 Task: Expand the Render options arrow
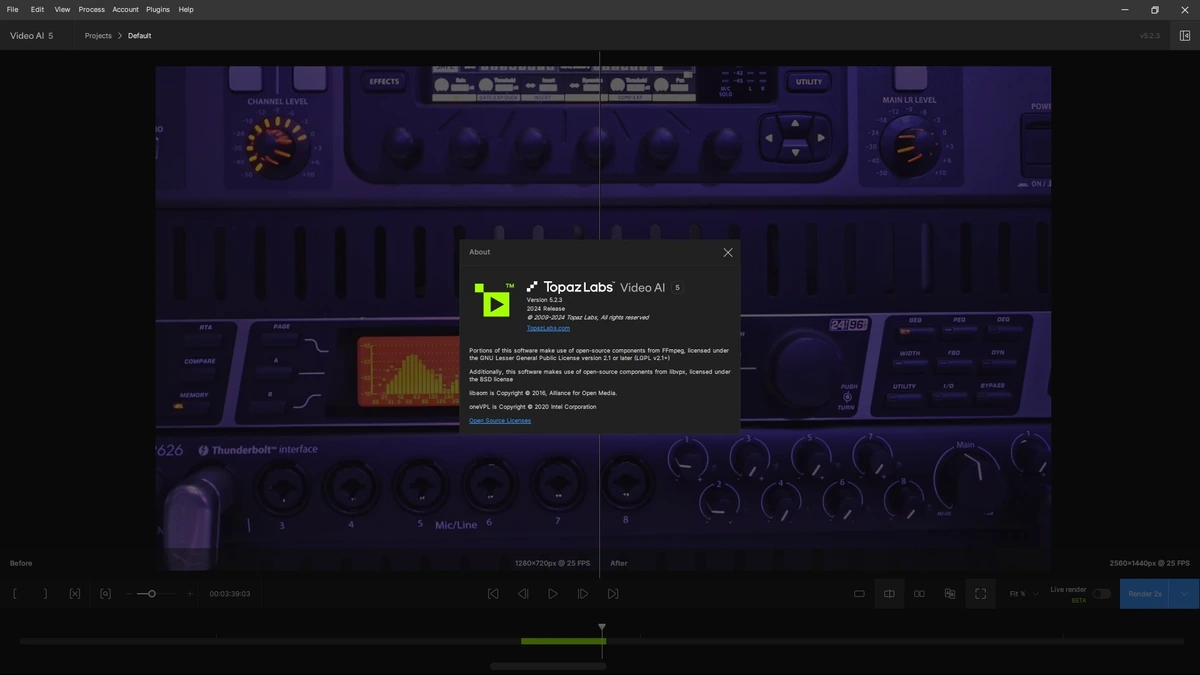pyautogui.click(x=1184, y=594)
